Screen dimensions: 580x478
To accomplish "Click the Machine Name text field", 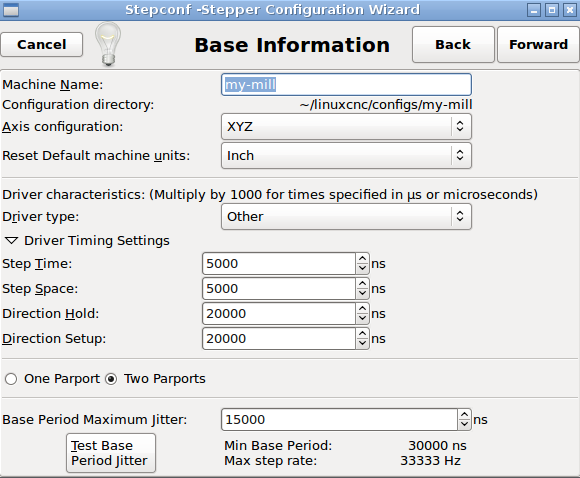I will point(346,85).
